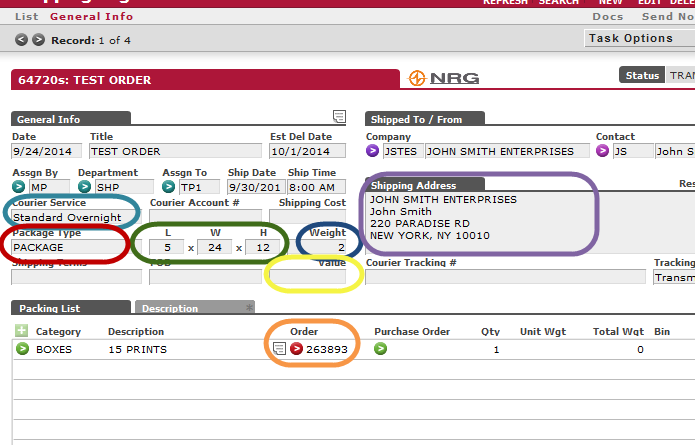Click Company code field JSTES

click(402, 151)
